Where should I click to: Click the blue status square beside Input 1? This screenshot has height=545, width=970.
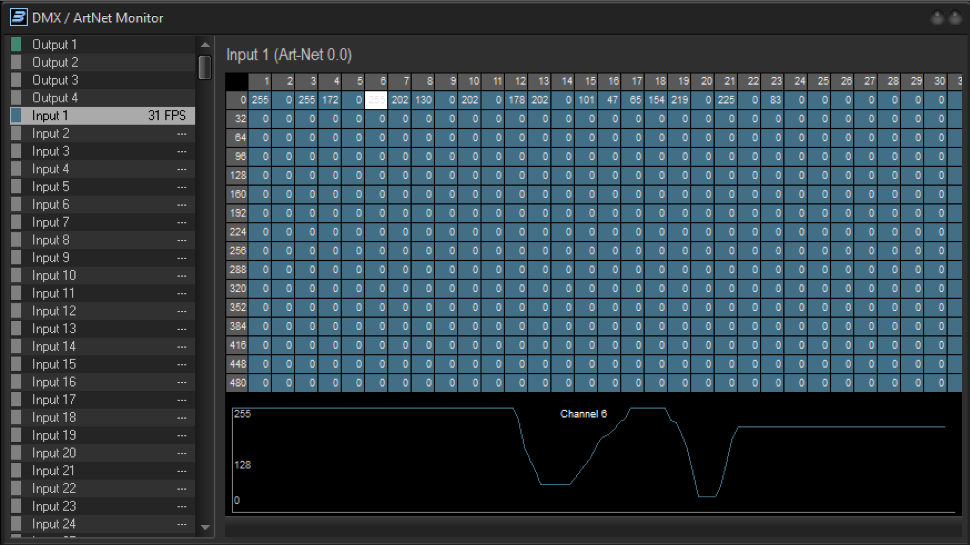[16, 115]
